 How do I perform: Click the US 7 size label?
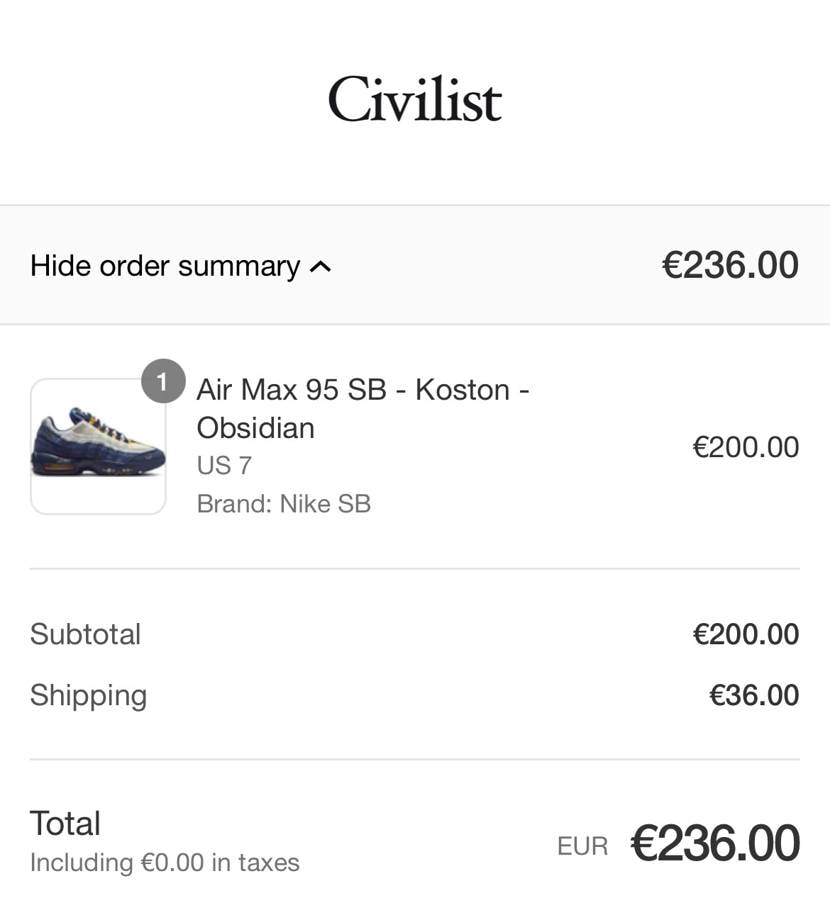(224, 466)
